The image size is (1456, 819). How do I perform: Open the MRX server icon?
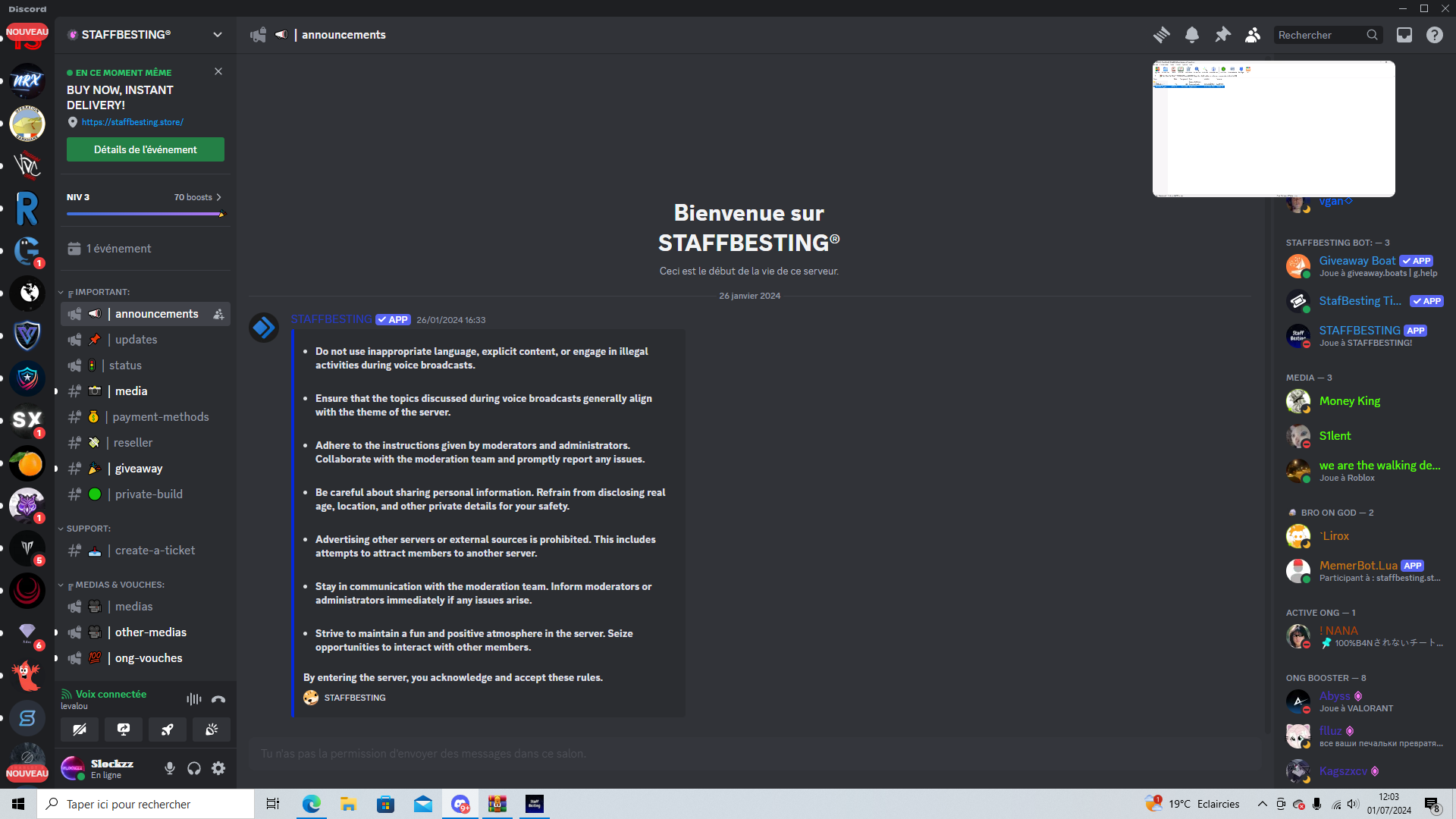(27, 81)
